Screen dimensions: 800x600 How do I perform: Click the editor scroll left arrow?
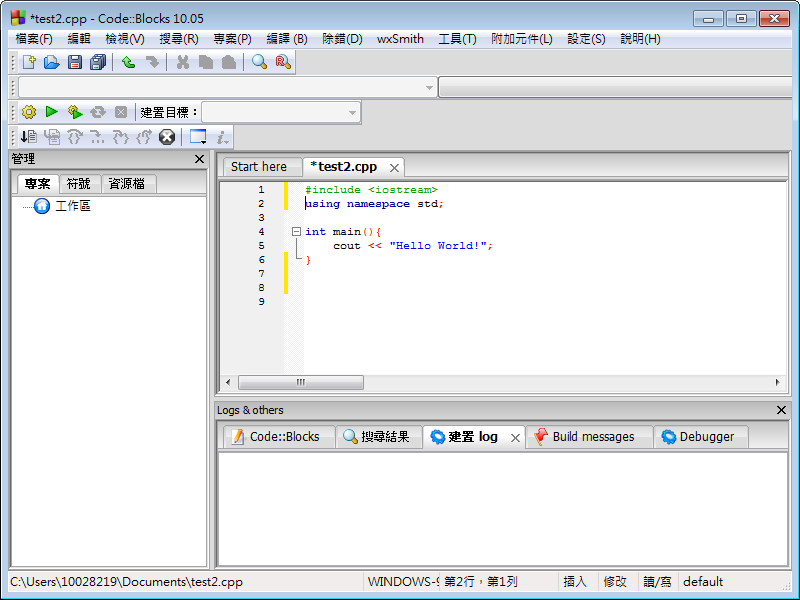click(x=228, y=382)
